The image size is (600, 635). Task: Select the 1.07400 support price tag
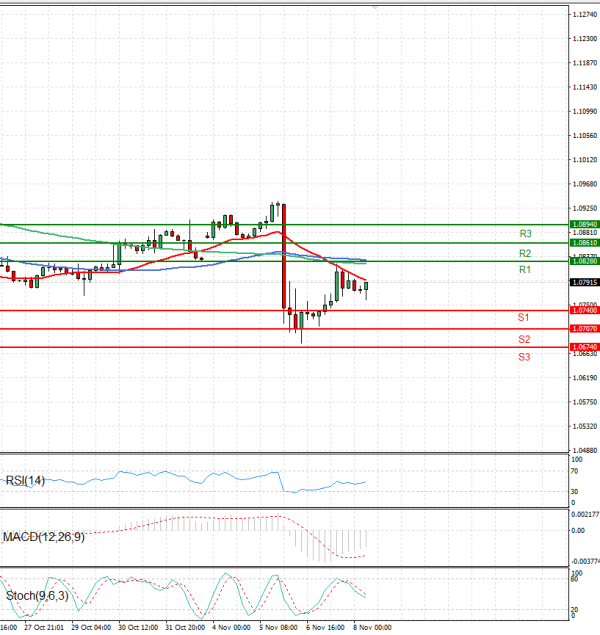[585, 310]
